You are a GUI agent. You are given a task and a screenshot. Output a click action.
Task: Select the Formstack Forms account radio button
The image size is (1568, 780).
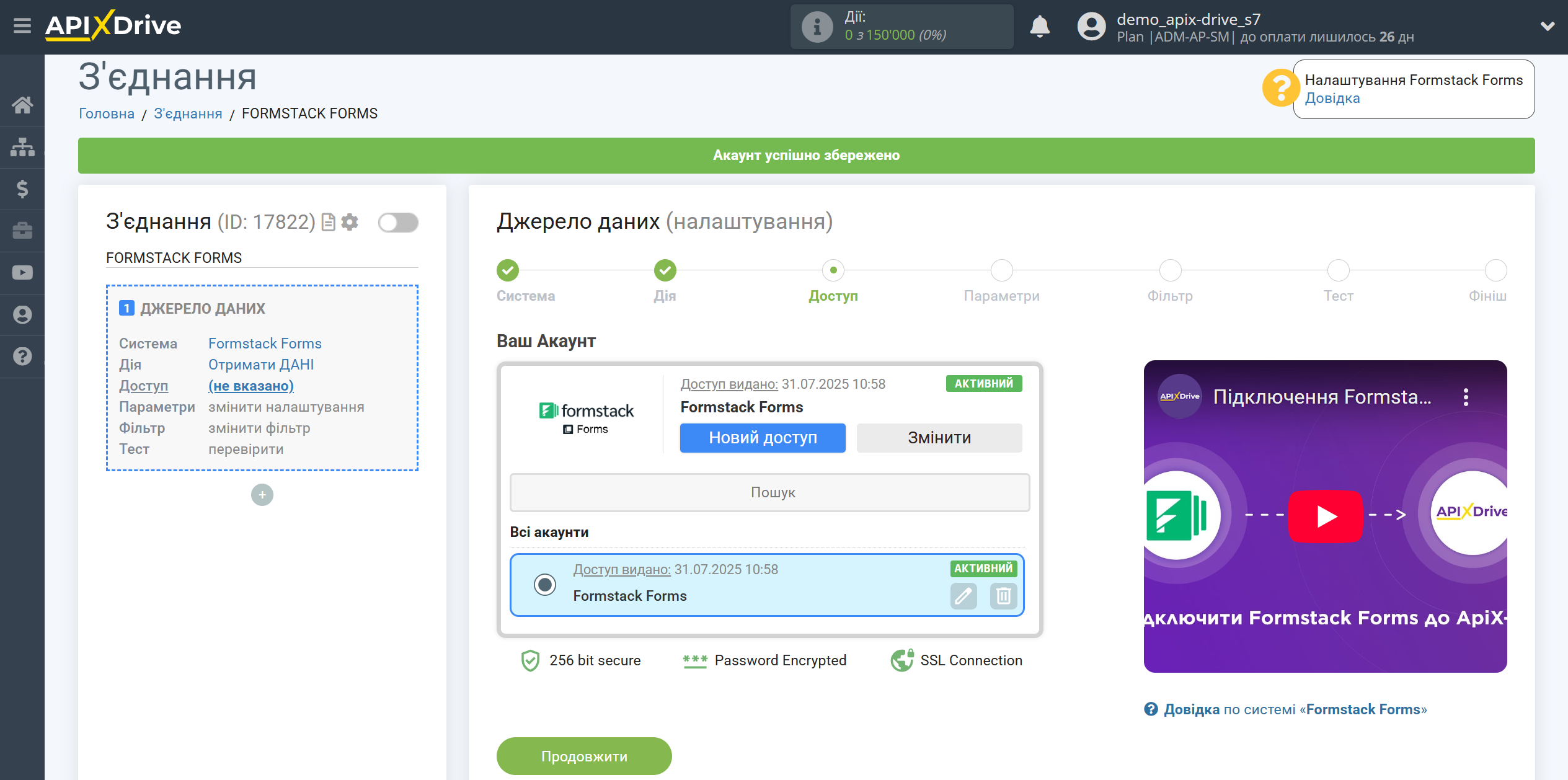[x=545, y=585]
